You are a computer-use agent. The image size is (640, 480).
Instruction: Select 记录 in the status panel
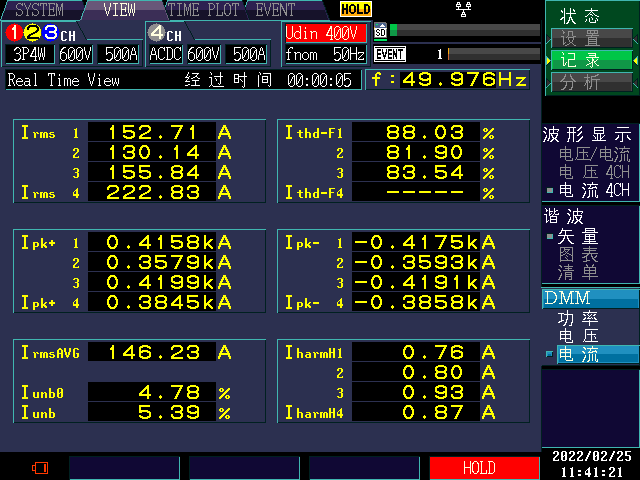coord(581,60)
